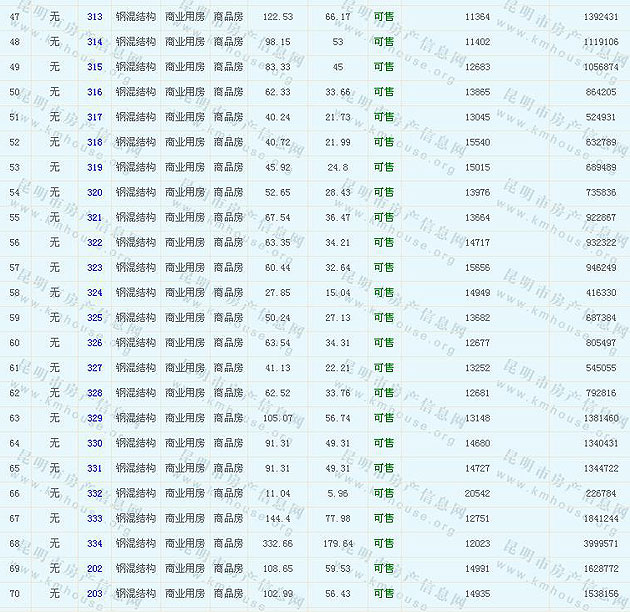The width and height of the screenshot is (630, 612).
Task: Select total price 3999571 cell
Action: tap(600, 543)
